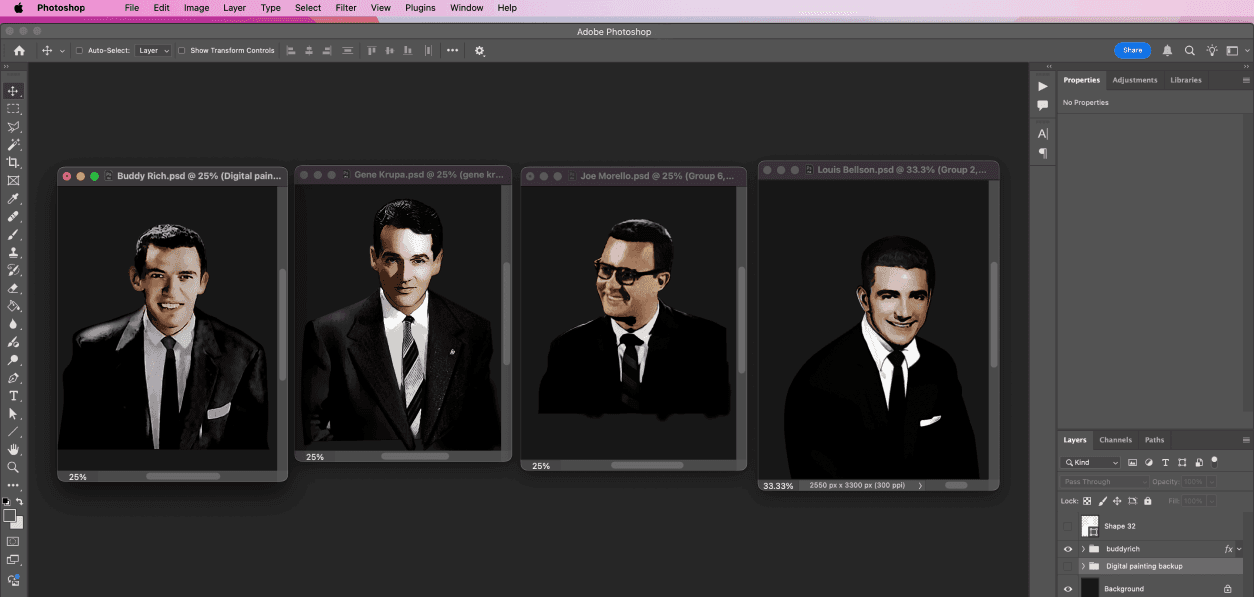This screenshot has height=597, width=1254.
Task: Open the Auto-Select Layer dropdown
Action: [x=153, y=50]
